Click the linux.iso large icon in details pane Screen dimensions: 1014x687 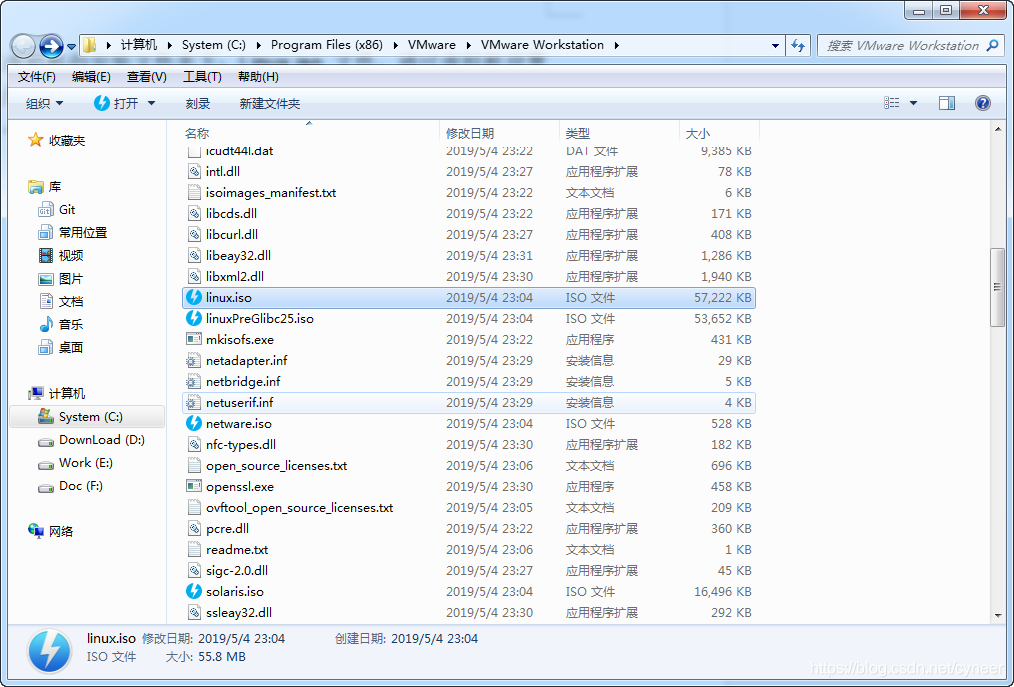click(x=49, y=651)
